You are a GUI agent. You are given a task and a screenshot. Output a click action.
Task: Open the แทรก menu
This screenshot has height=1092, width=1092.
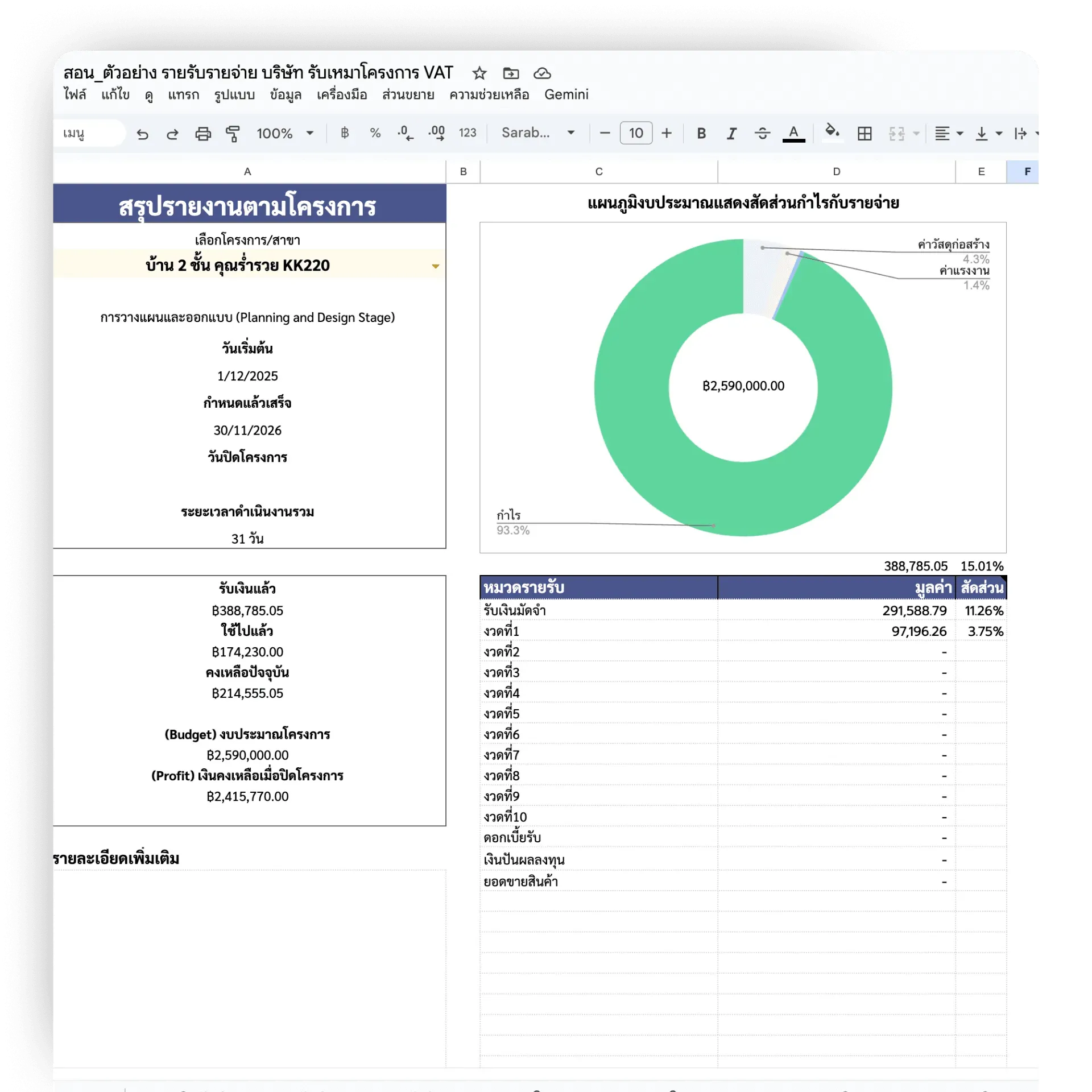click(x=184, y=95)
